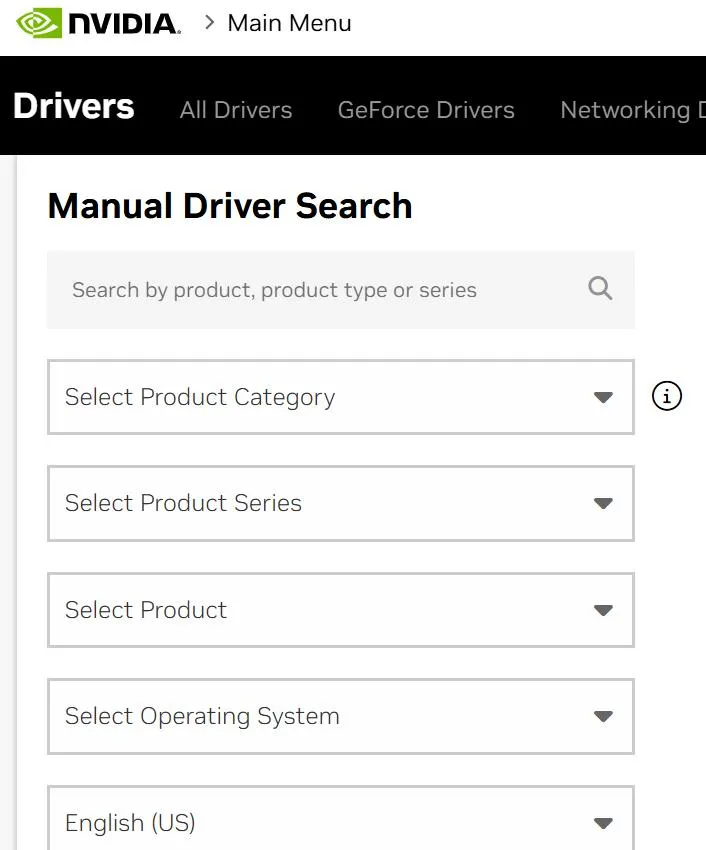706x850 pixels.
Task: Expand the Select Operating System dropdown
Action: pyautogui.click(x=320, y=716)
